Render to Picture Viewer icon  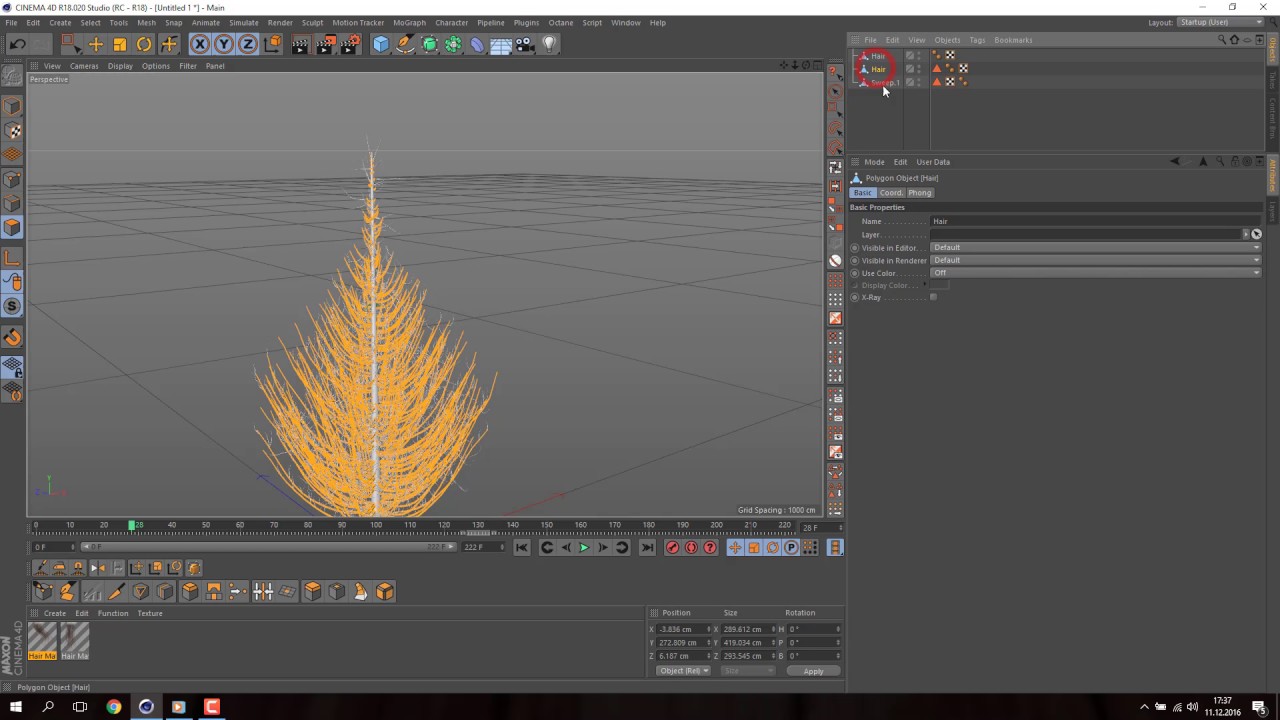[326, 44]
